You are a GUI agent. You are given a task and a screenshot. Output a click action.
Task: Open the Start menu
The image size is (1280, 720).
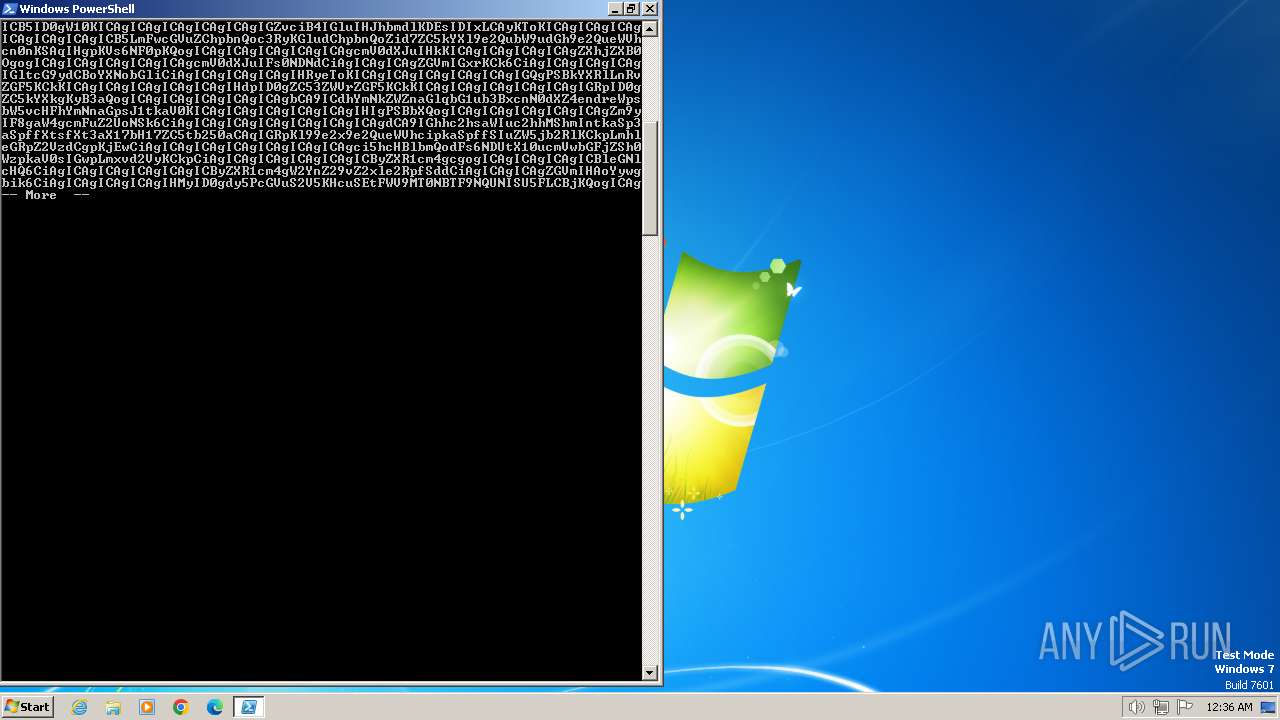point(27,707)
